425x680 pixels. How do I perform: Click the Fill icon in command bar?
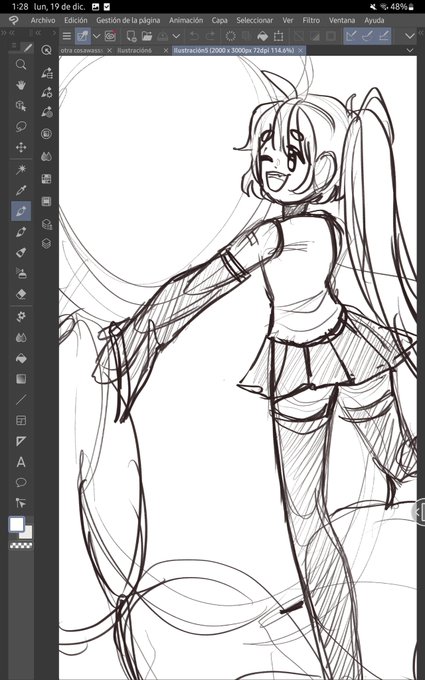(262, 36)
